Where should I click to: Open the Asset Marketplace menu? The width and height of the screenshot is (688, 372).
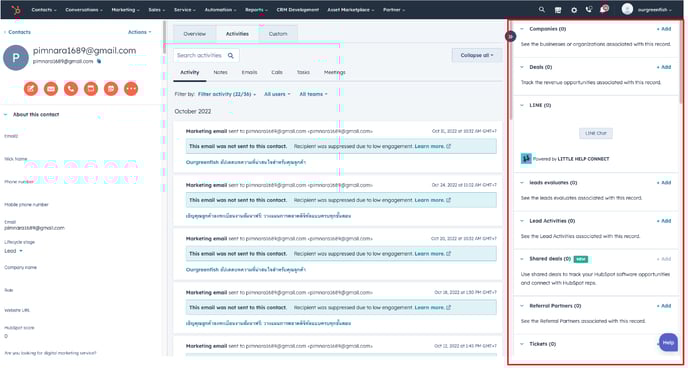[x=351, y=10]
